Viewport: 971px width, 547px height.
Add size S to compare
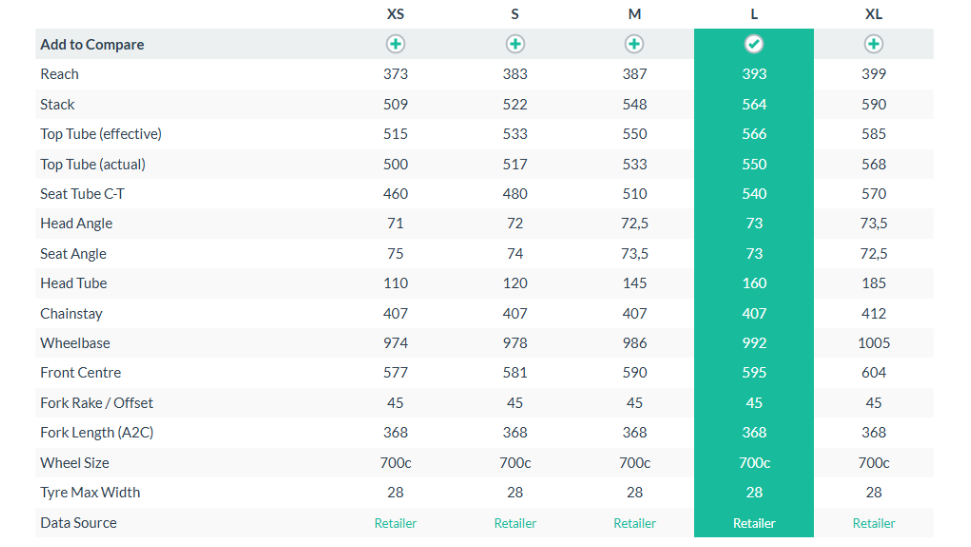pyautogui.click(x=515, y=44)
